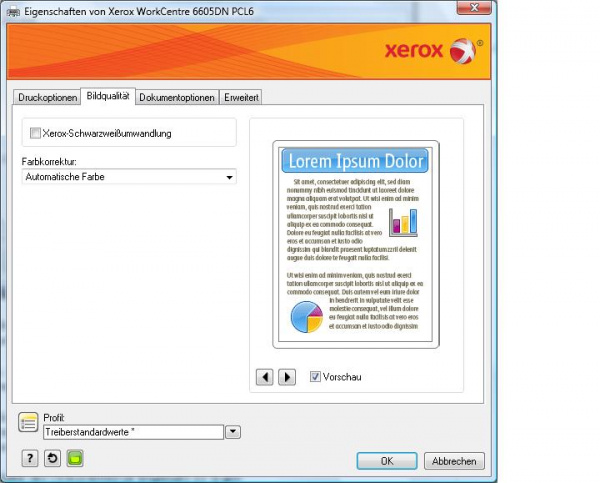Confirm settings with the OK button
Viewport: 600px width, 483px height.
pyautogui.click(x=386, y=461)
